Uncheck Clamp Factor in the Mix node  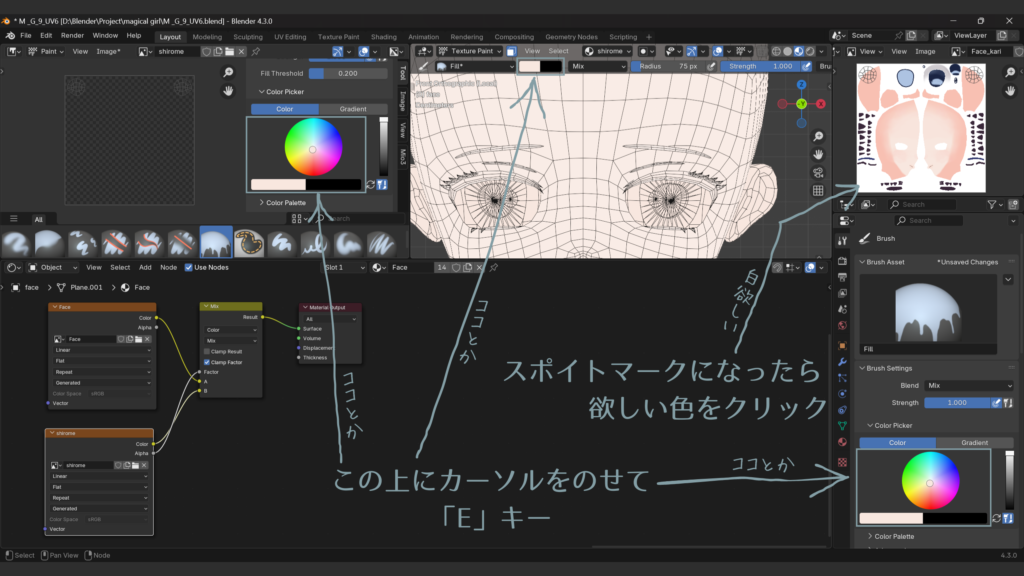(207, 362)
